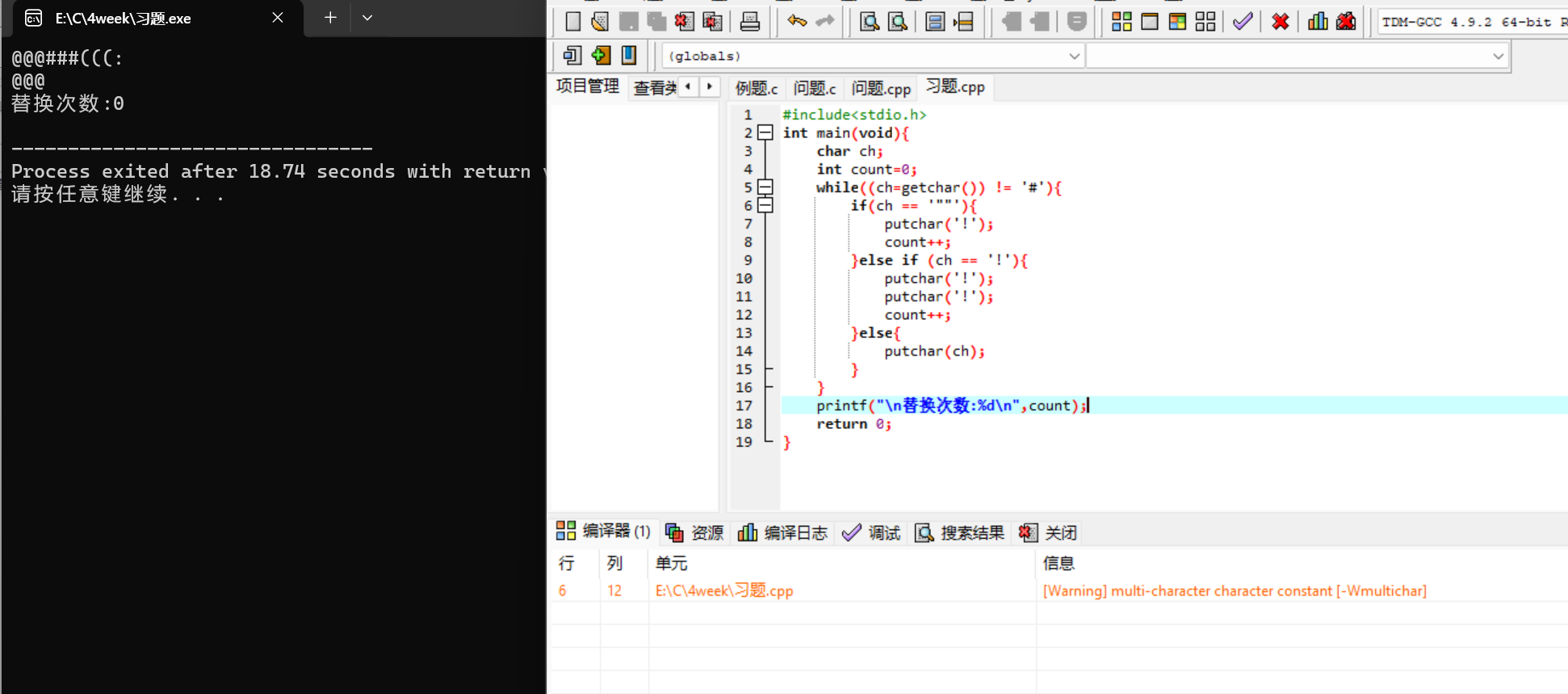This screenshot has width=1568, height=694.
Task: Click the #include<stdio.h> line in the editor
Action: click(854, 115)
